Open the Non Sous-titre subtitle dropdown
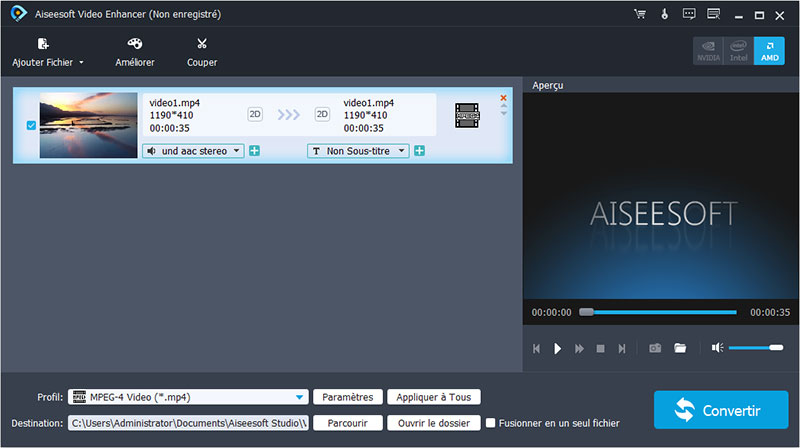Viewport: 800px width, 448px height. (x=358, y=151)
